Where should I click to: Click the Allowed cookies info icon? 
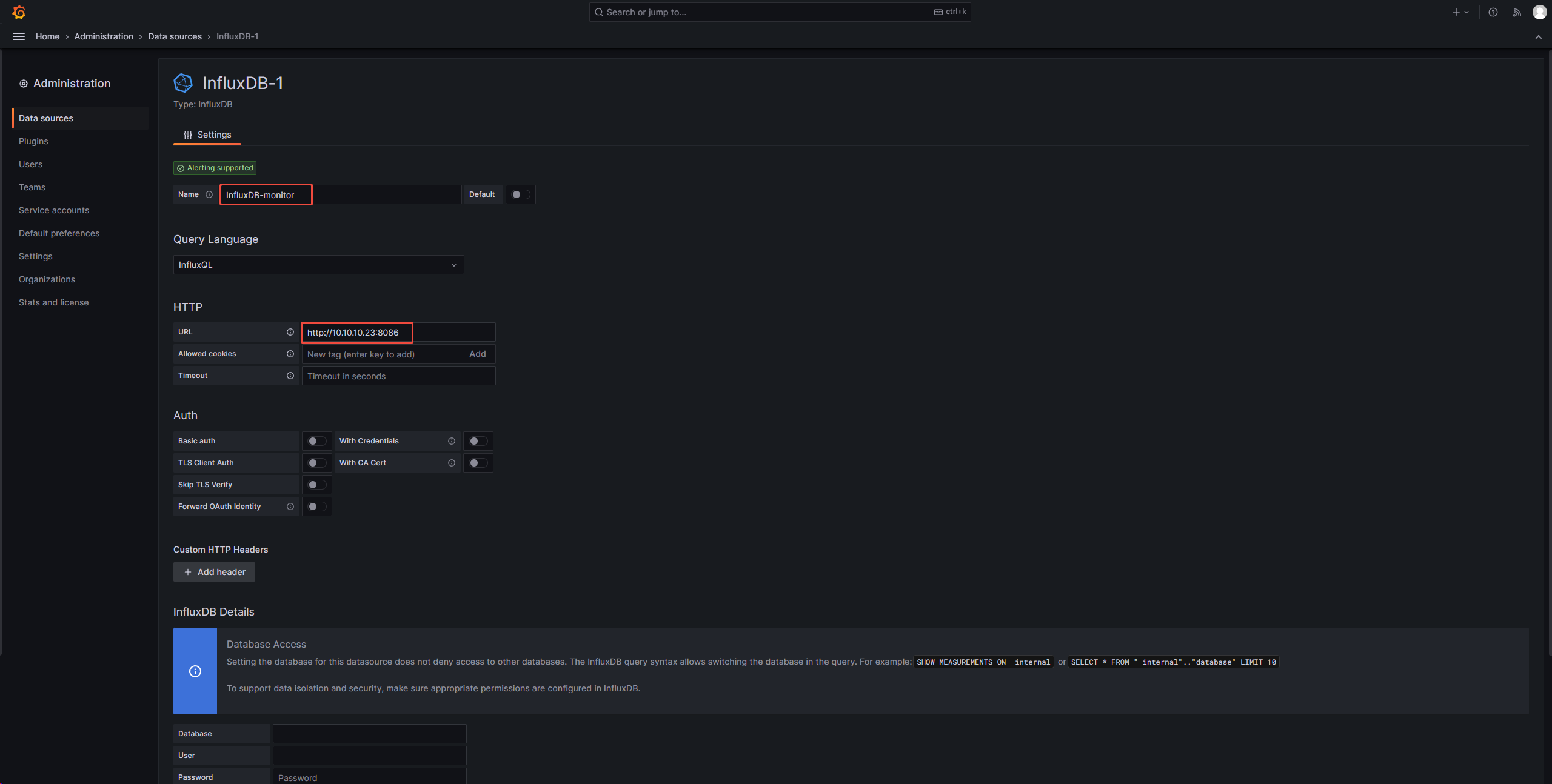click(x=290, y=354)
